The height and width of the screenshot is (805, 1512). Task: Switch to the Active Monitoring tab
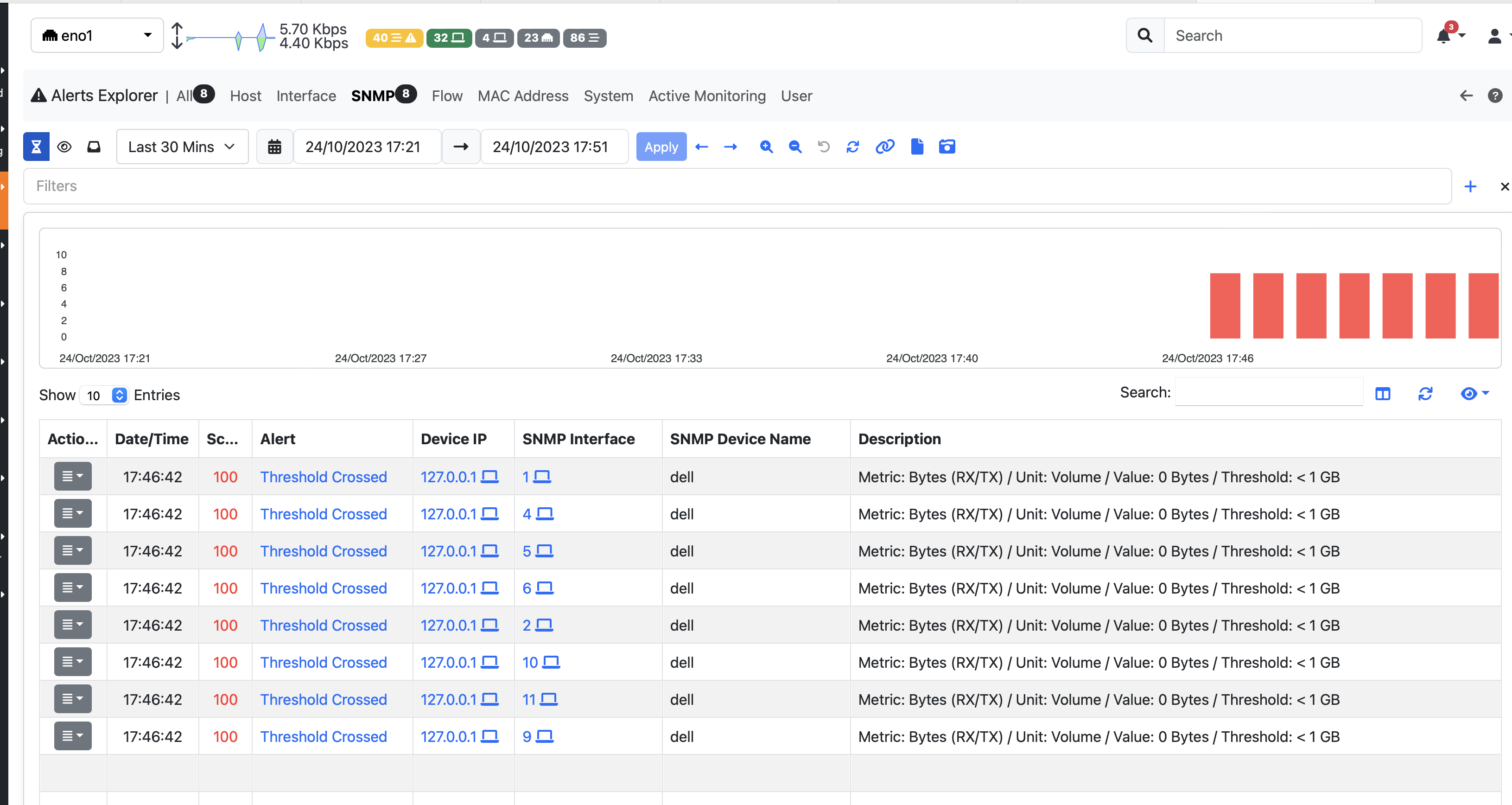[707, 96]
